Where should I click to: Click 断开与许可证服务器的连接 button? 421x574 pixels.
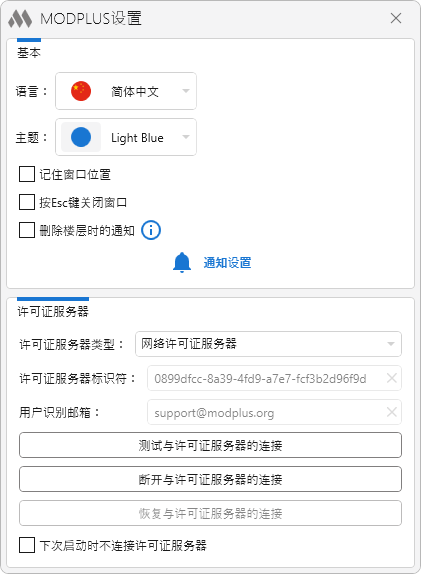[210, 479]
